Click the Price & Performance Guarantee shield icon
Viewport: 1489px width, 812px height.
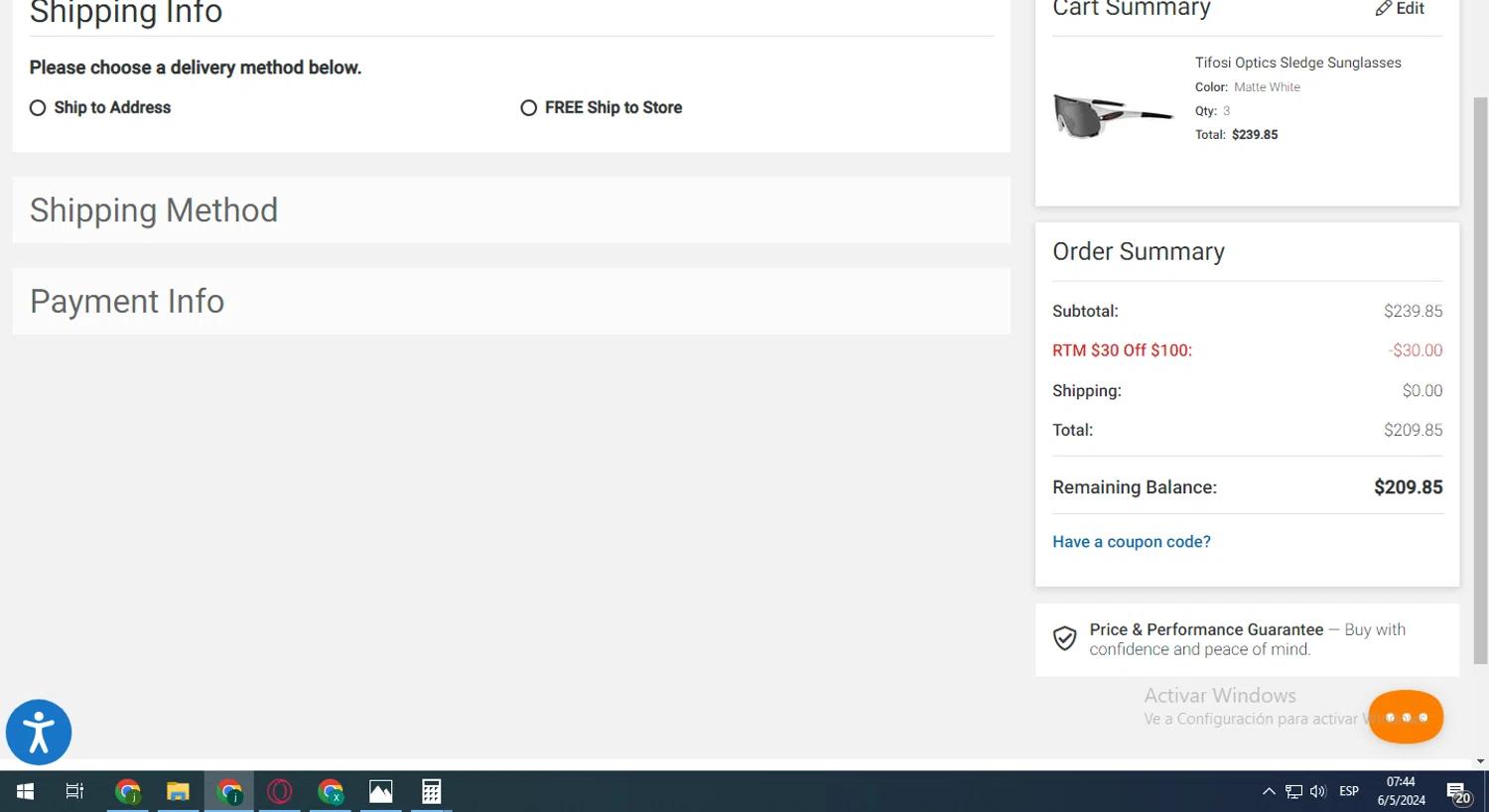click(x=1064, y=638)
